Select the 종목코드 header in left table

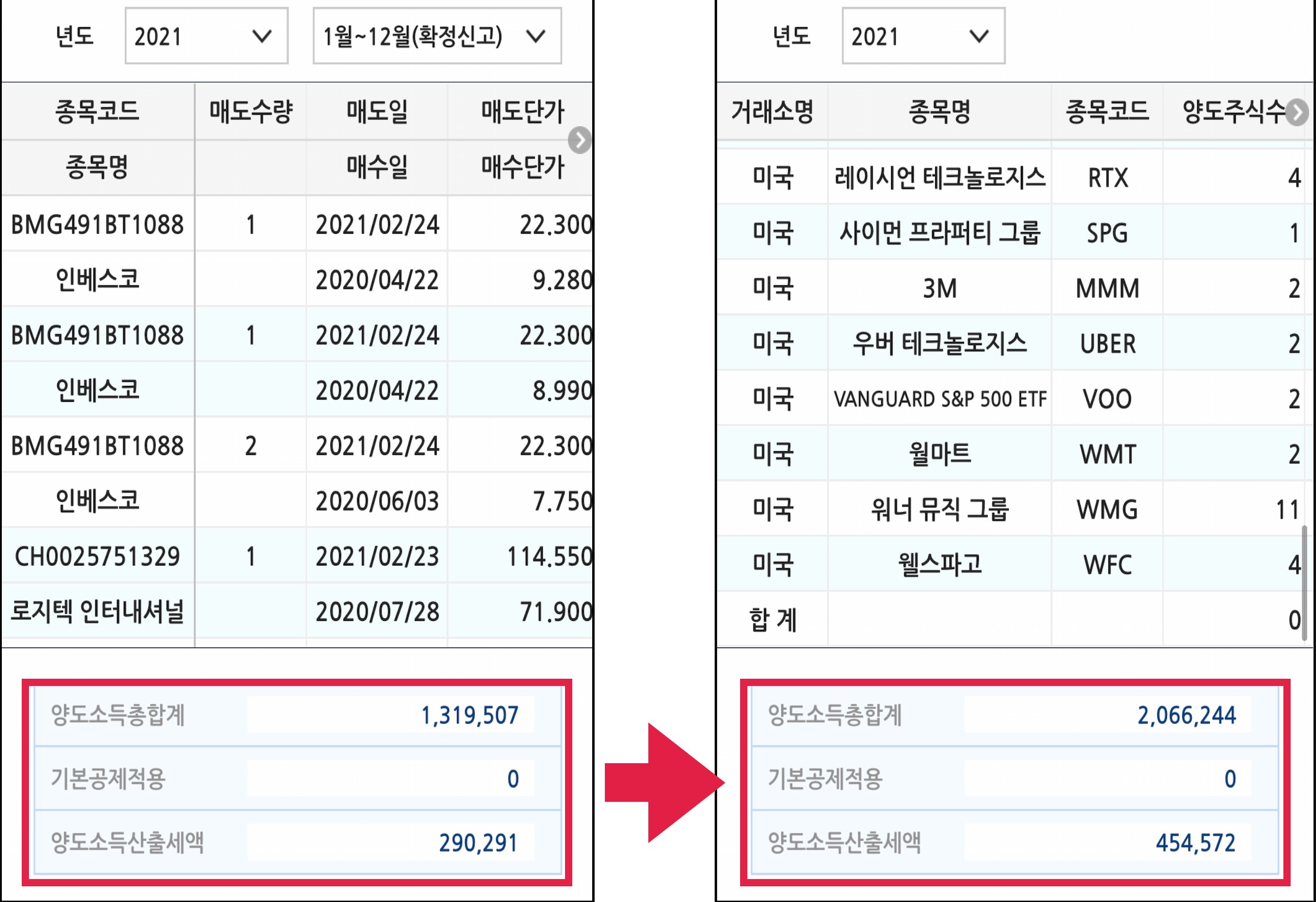pyautogui.click(x=97, y=112)
